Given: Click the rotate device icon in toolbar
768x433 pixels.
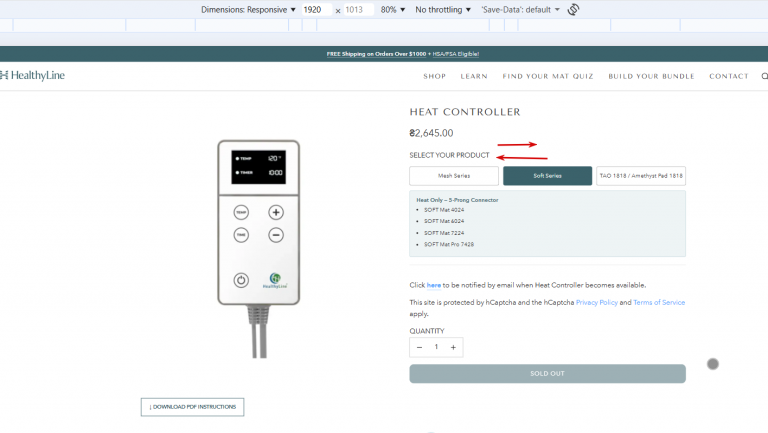Looking at the screenshot, I should (574, 9).
